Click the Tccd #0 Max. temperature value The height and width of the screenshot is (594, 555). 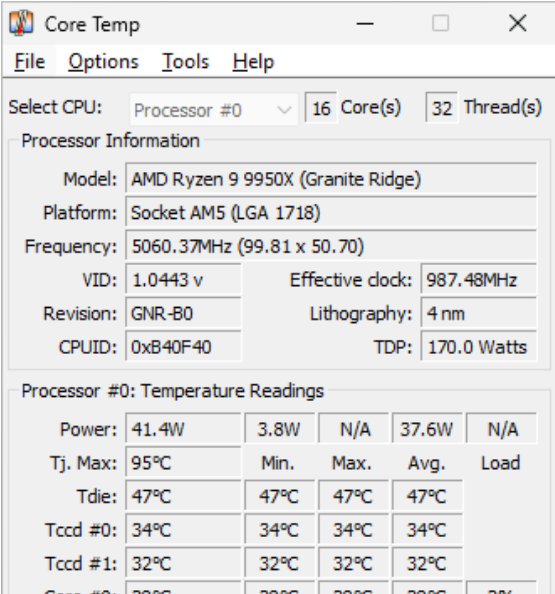point(353,530)
